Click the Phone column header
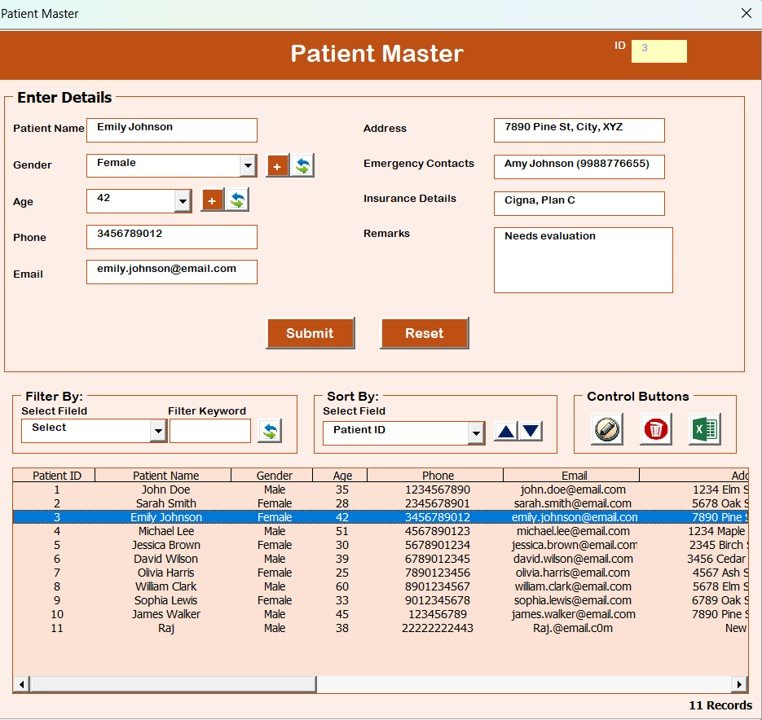 point(435,475)
